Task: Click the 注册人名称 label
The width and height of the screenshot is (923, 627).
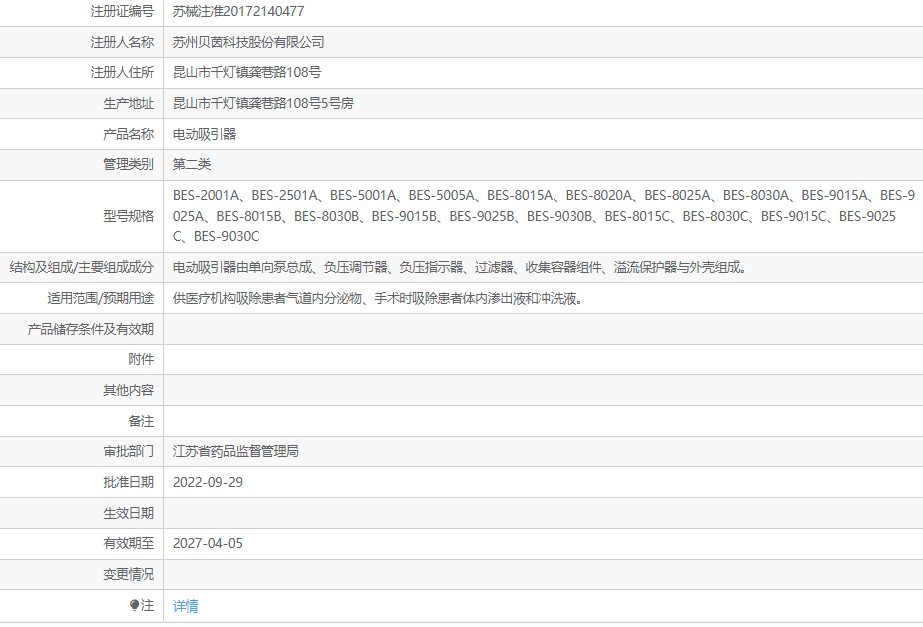Action: coord(122,42)
